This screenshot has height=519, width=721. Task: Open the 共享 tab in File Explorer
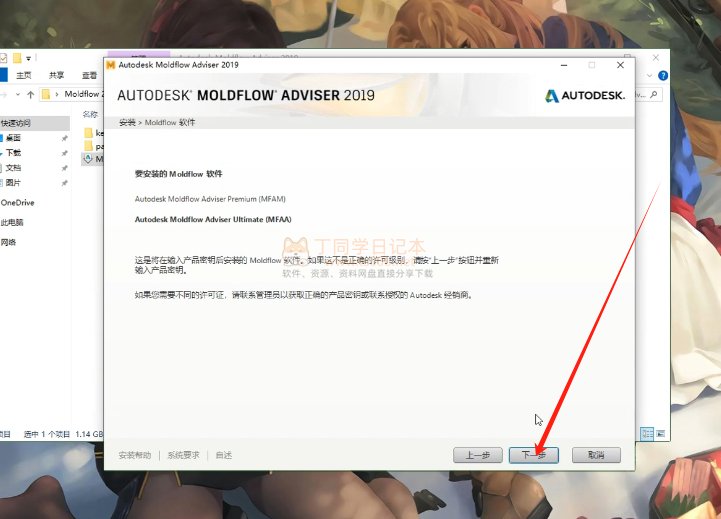click(x=57, y=75)
